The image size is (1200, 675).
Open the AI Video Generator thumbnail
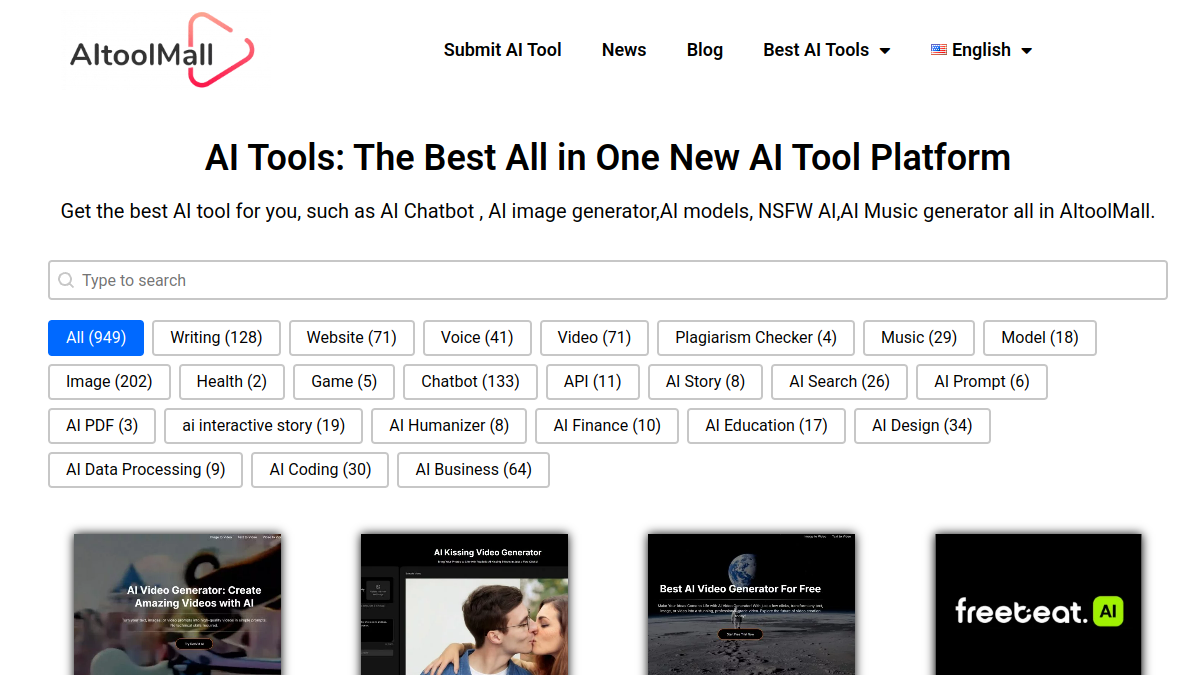point(178,604)
